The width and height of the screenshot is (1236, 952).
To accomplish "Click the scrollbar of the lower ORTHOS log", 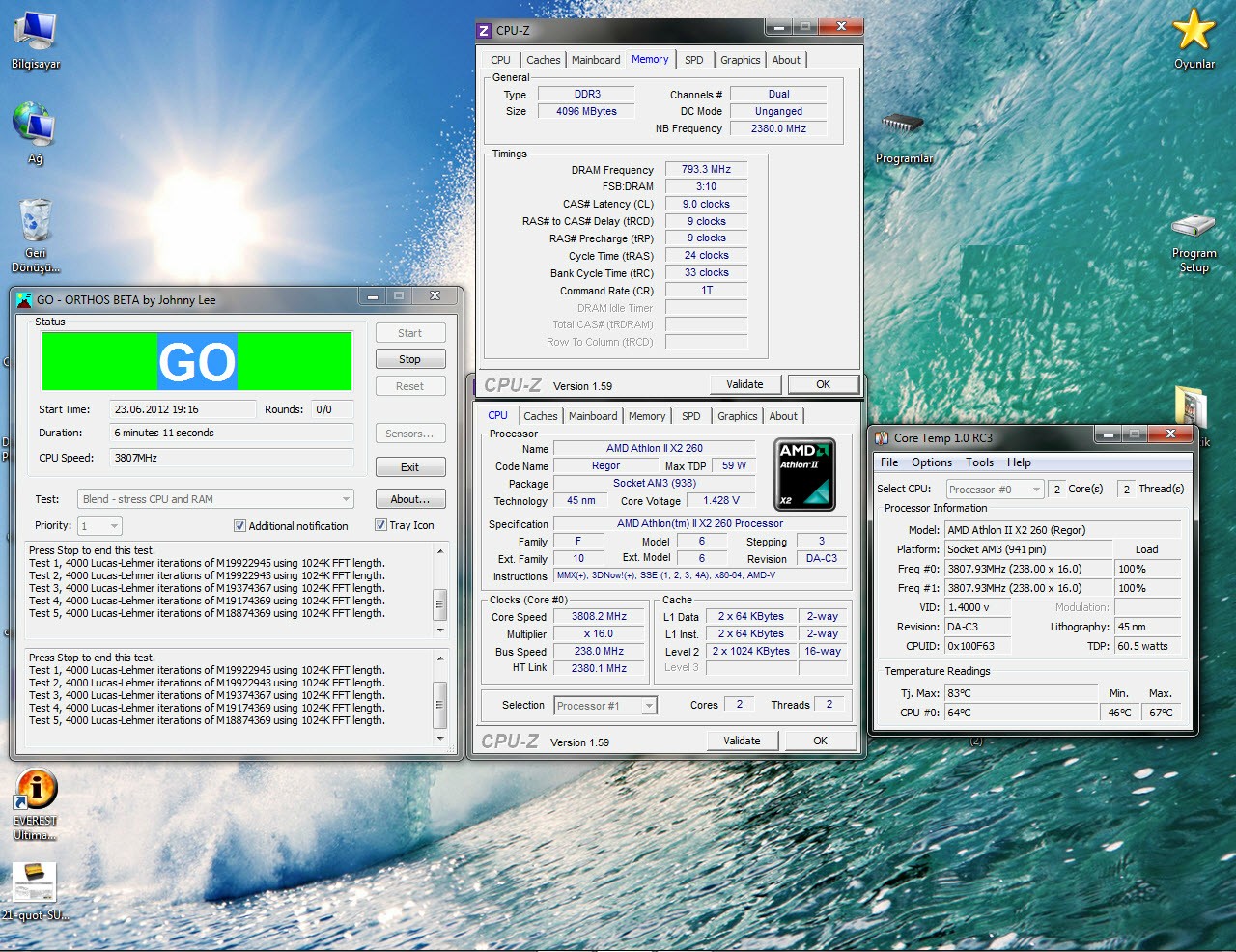I will (x=440, y=698).
